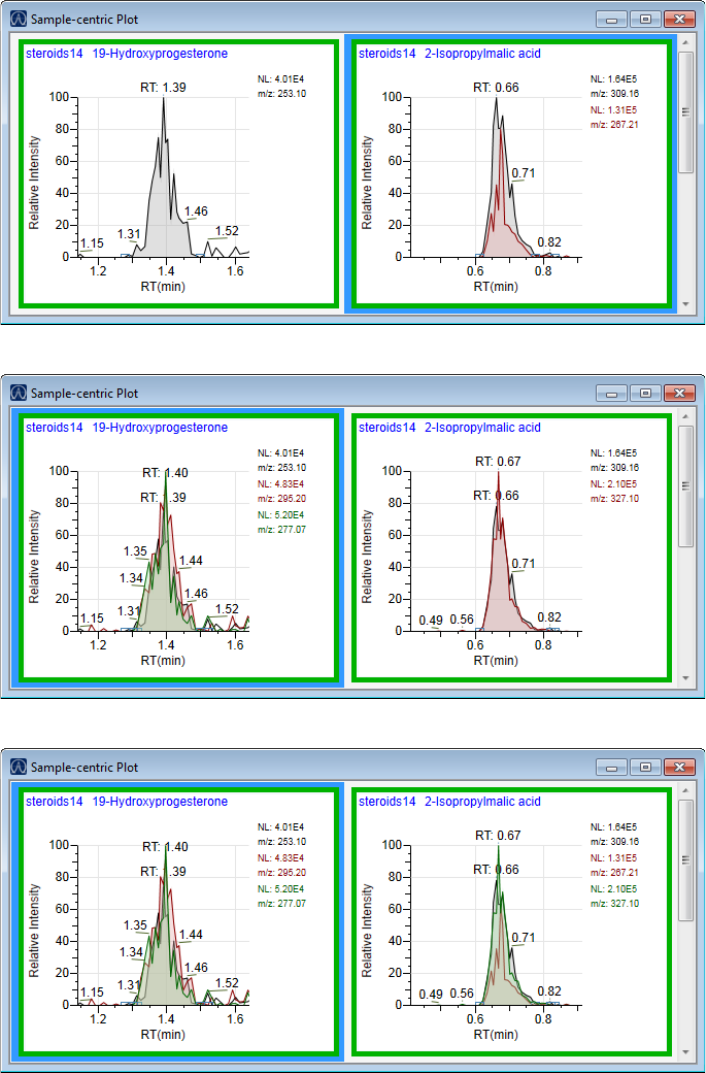
Task: Click the '0.49' peak label in the middle window
Action: pos(430,621)
